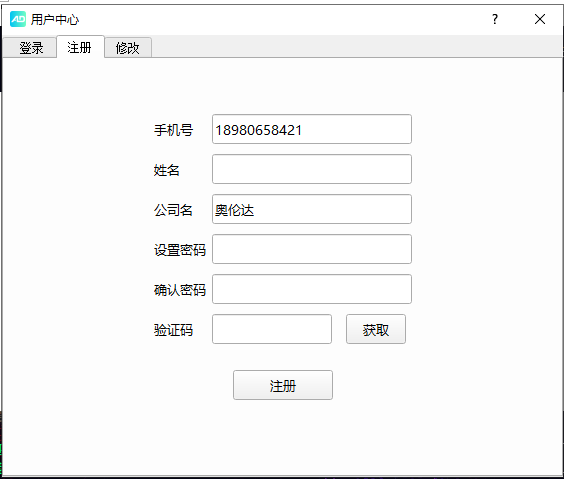The image size is (564, 479).
Task: Open the 修改 tab
Action: coord(128,47)
